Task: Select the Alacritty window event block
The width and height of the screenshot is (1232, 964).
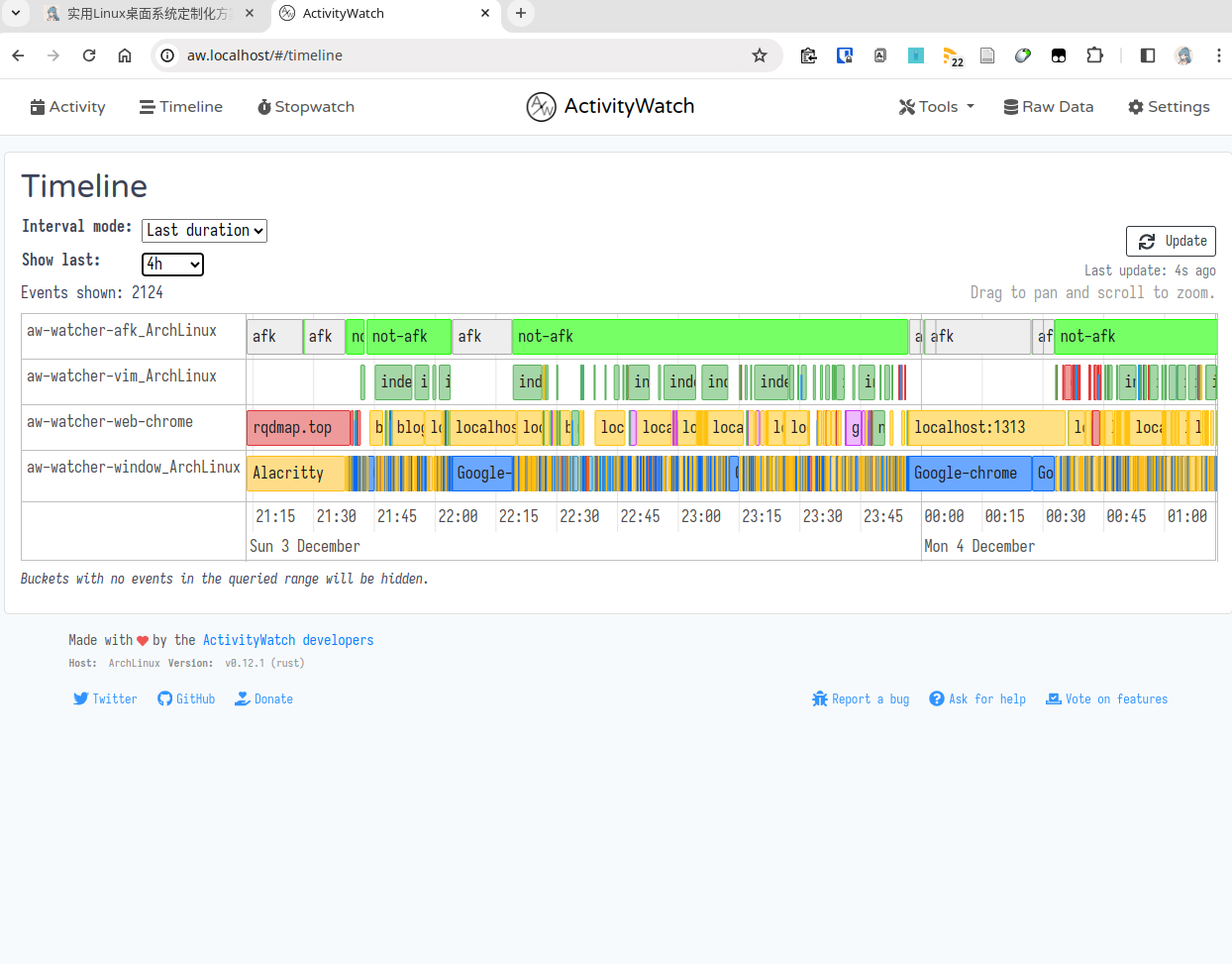Action: 294,474
